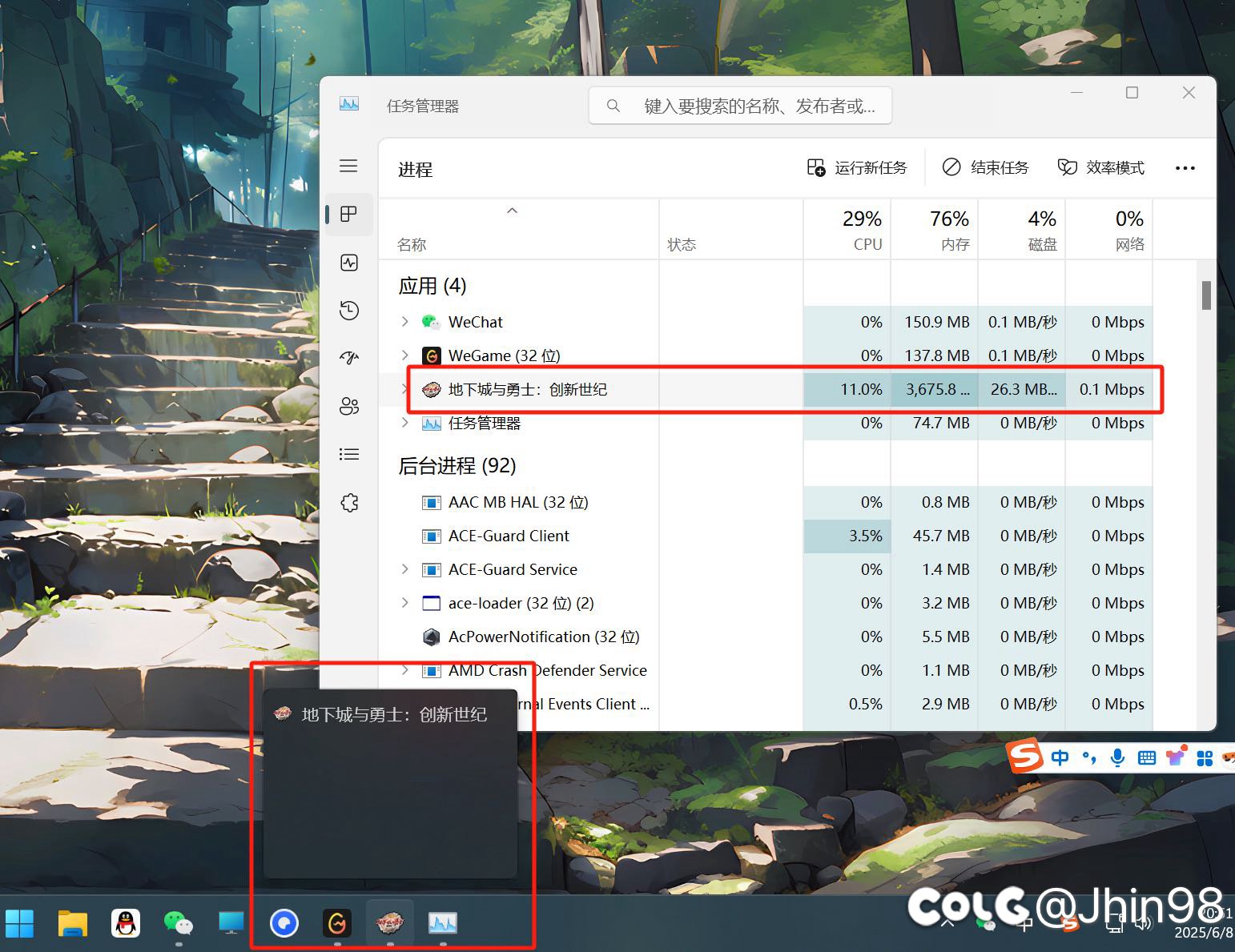This screenshot has width=1235, height=952.
Task: Click the up-chevron above the 名称 column
Action: click(x=513, y=211)
